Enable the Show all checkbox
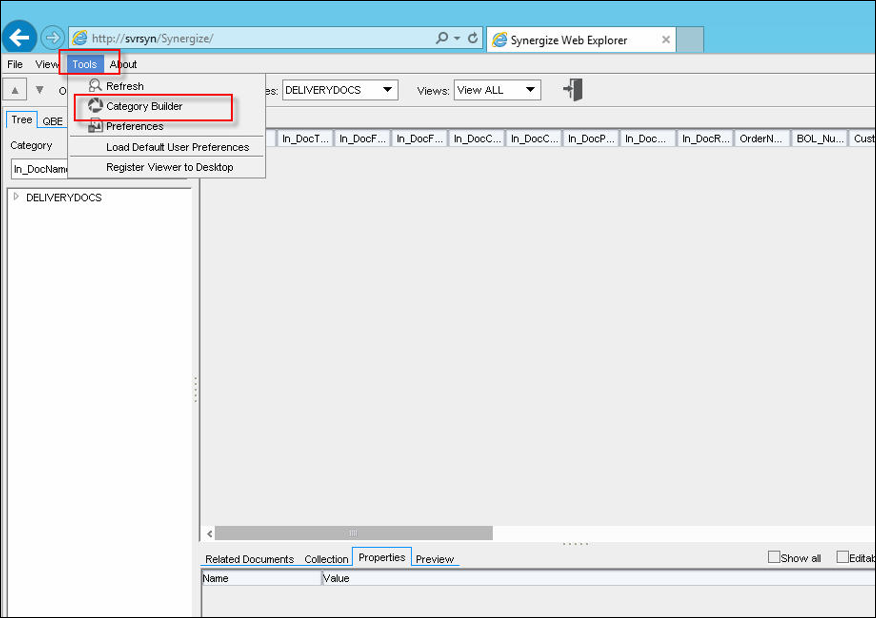The height and width of the screenshot is (618, 876). [x=773, y=557]
